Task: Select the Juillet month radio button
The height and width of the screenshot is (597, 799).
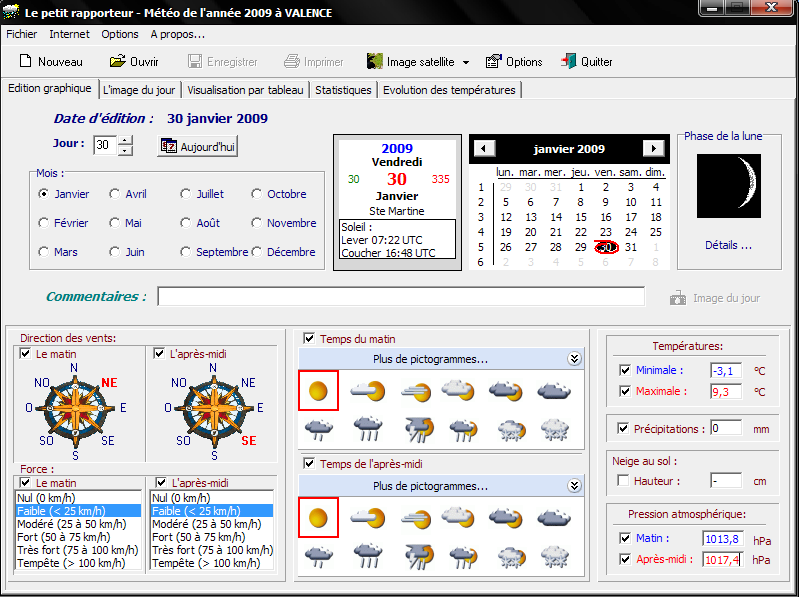Action: 186,194
